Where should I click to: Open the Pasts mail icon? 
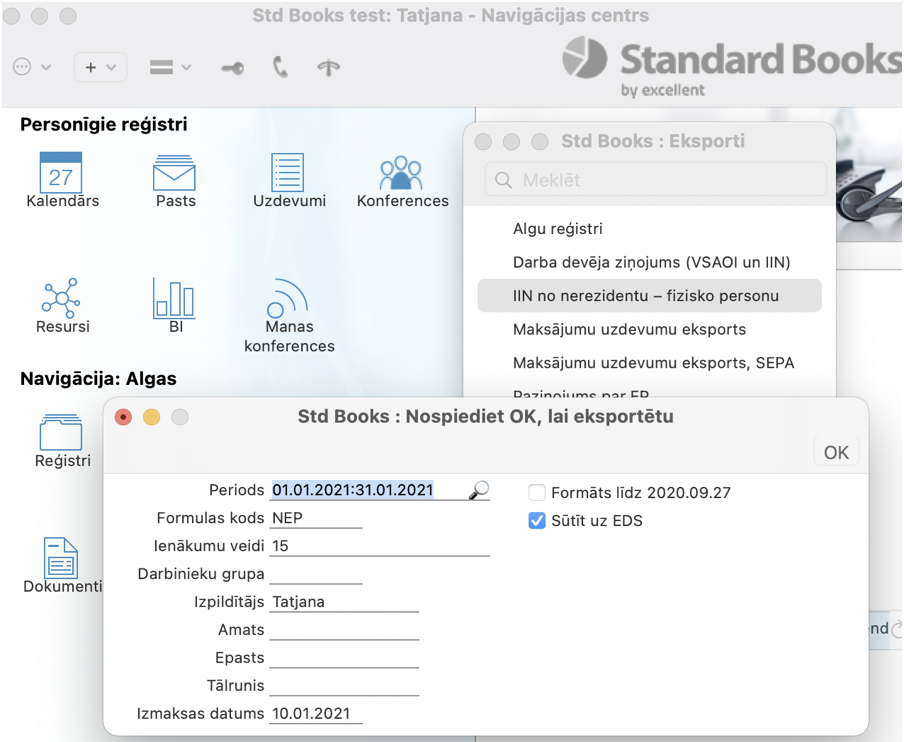coord(174,174)
